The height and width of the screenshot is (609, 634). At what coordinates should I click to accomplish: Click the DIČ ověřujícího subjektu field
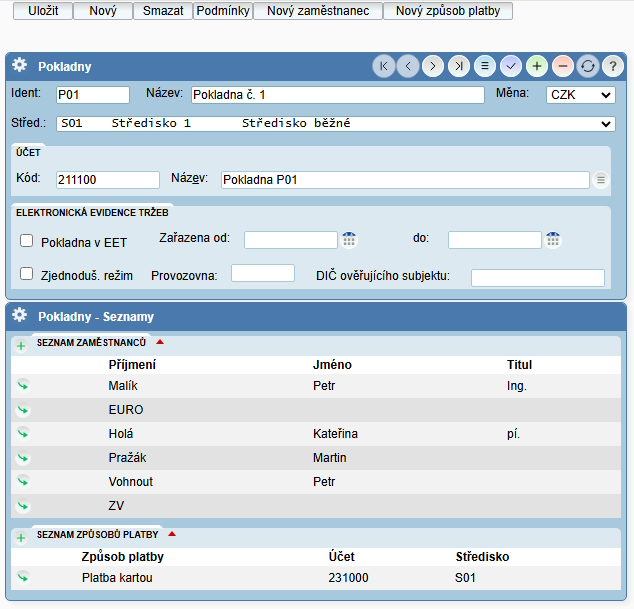[537, 278]
